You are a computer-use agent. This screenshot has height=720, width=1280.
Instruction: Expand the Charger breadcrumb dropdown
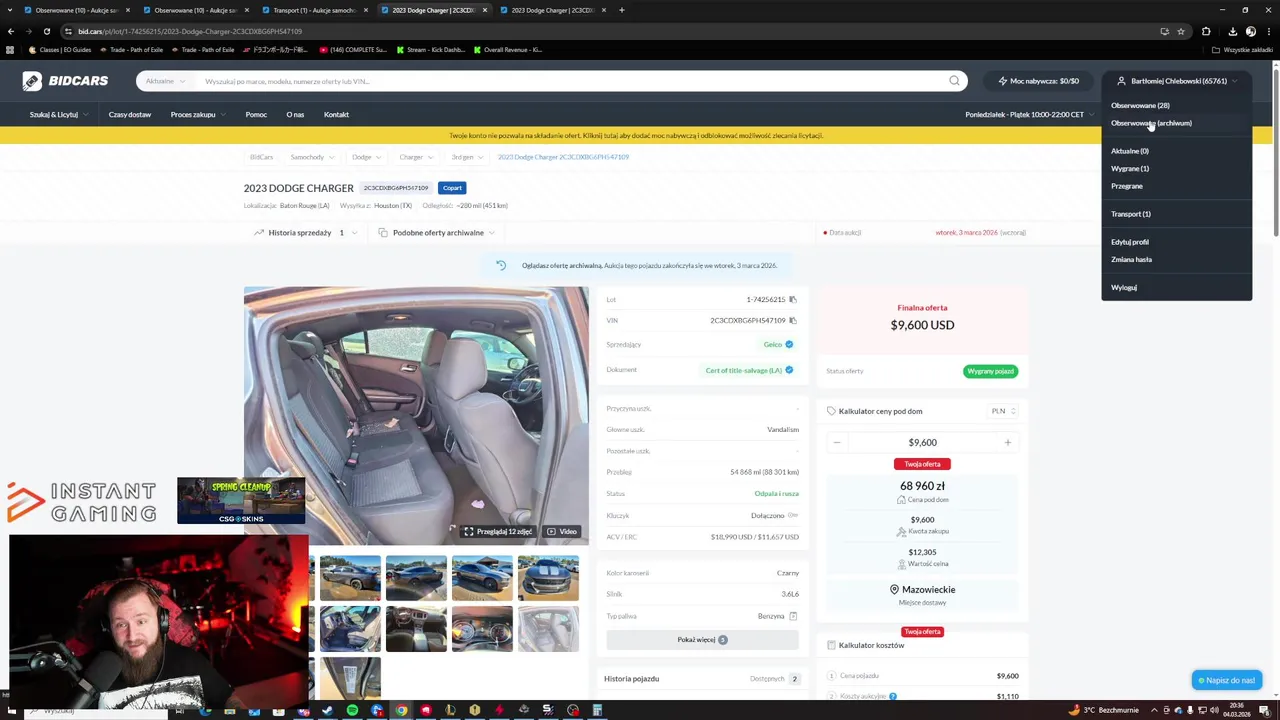416,157
